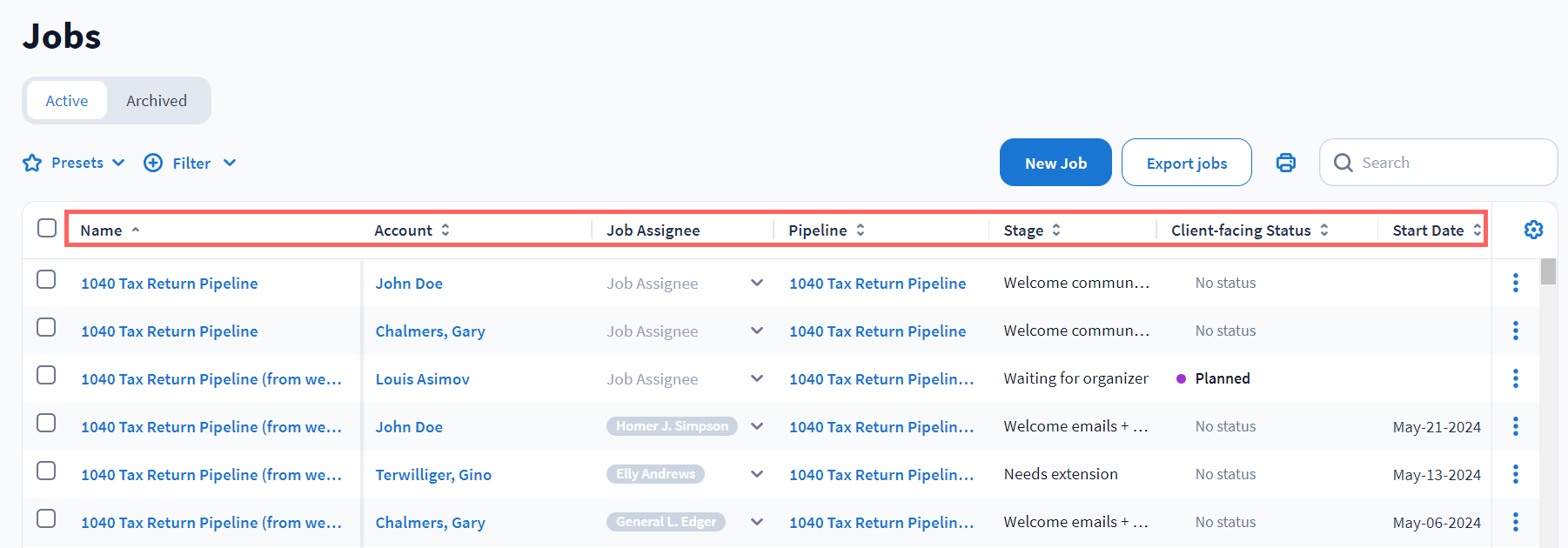Open Job Assignee dropdown on Louis Asimov row

point(757,378)
